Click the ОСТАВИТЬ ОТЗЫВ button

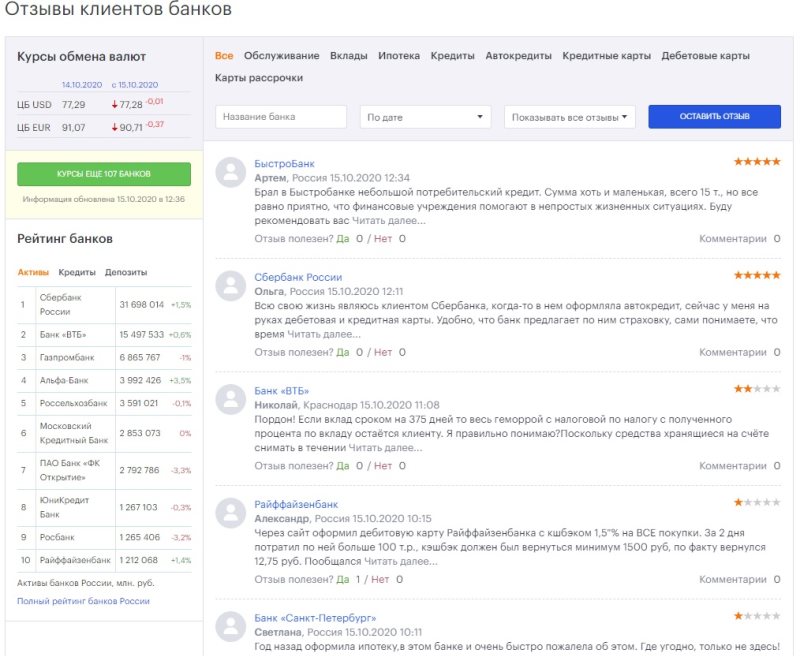coord(714,116)
